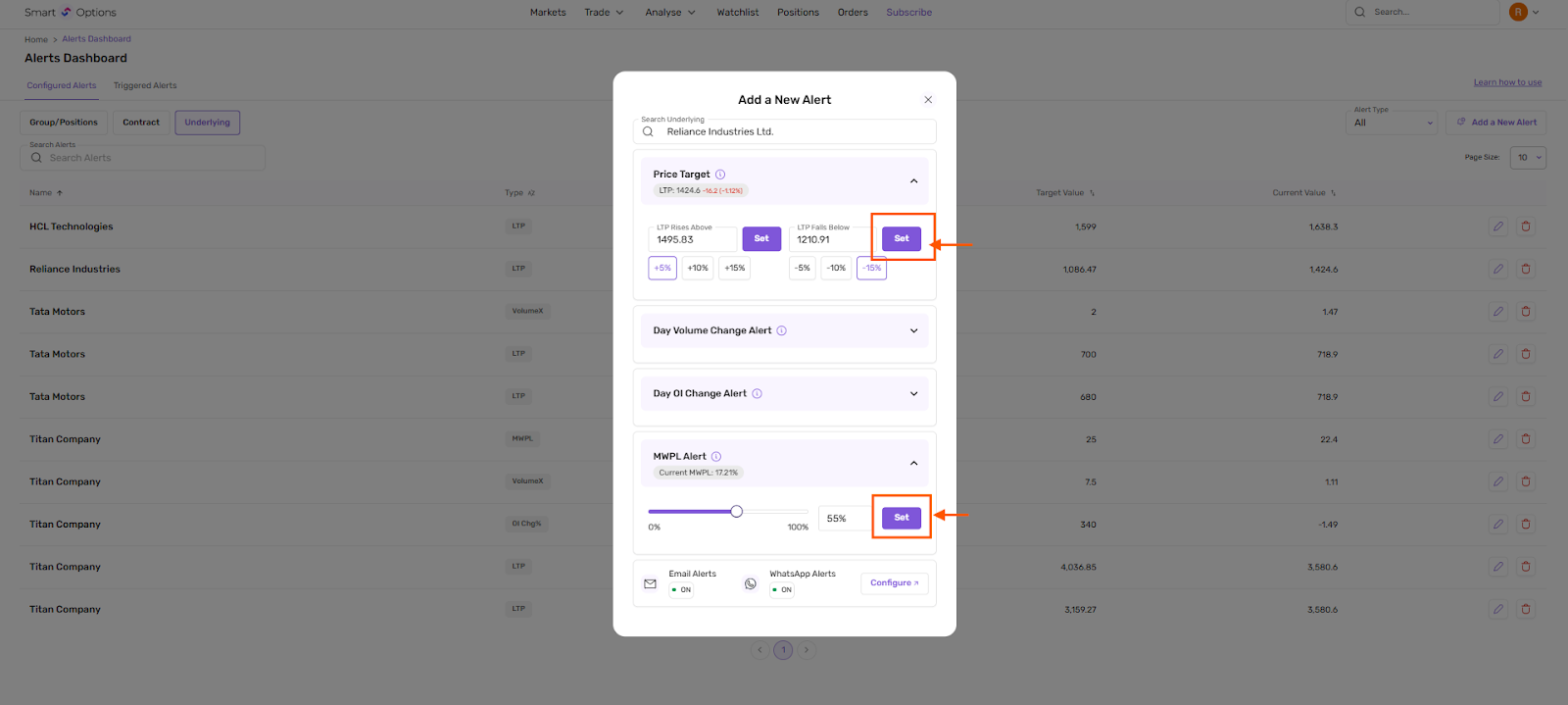Viewport: 1568px width, 705px height.
Task: Click Set button for LTP Rises Above
Action: (x=761, y=238)
